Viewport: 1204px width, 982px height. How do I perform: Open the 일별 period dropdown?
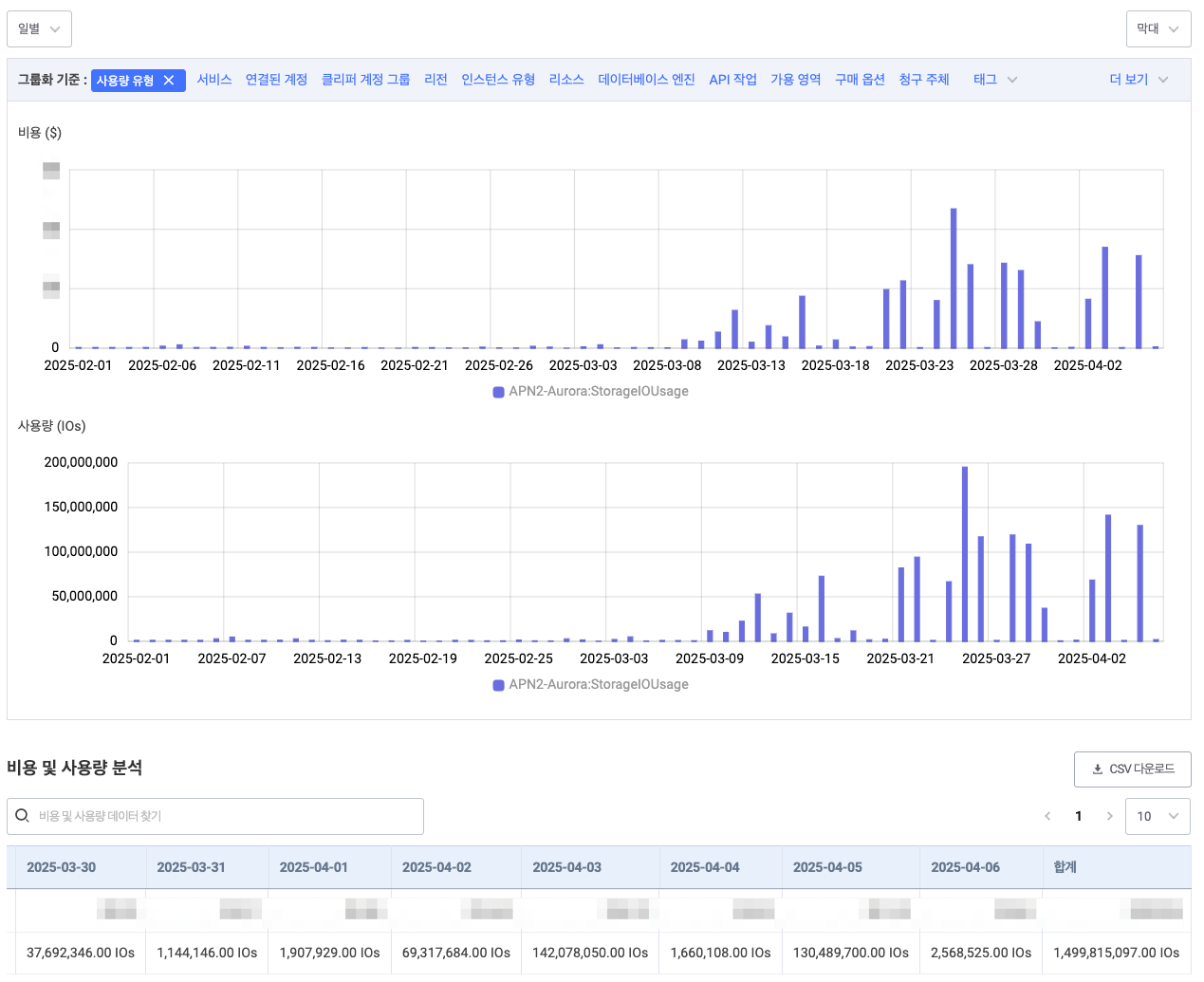tap(39, 29)
